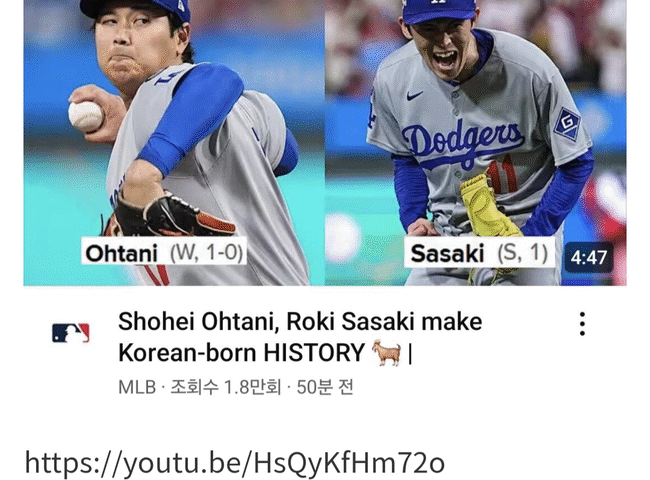This screenshot has width=650, height=480.
Task: Click the Ohtani pitching photo thumbnail
Action: pyautogui.click(x=174, y=143)
